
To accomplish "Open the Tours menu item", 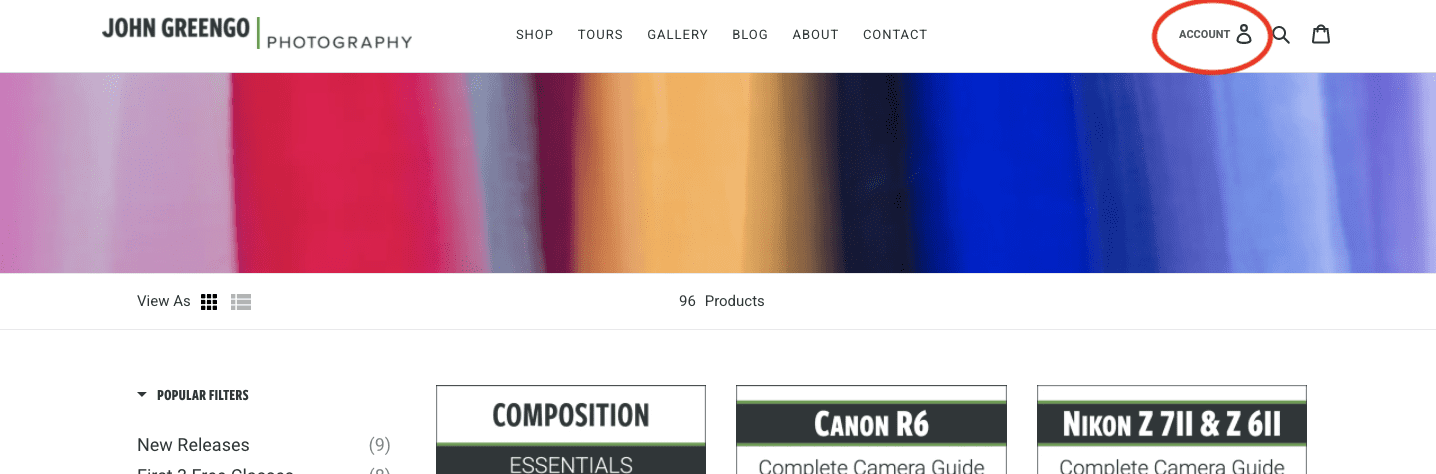I will point(600,35).
